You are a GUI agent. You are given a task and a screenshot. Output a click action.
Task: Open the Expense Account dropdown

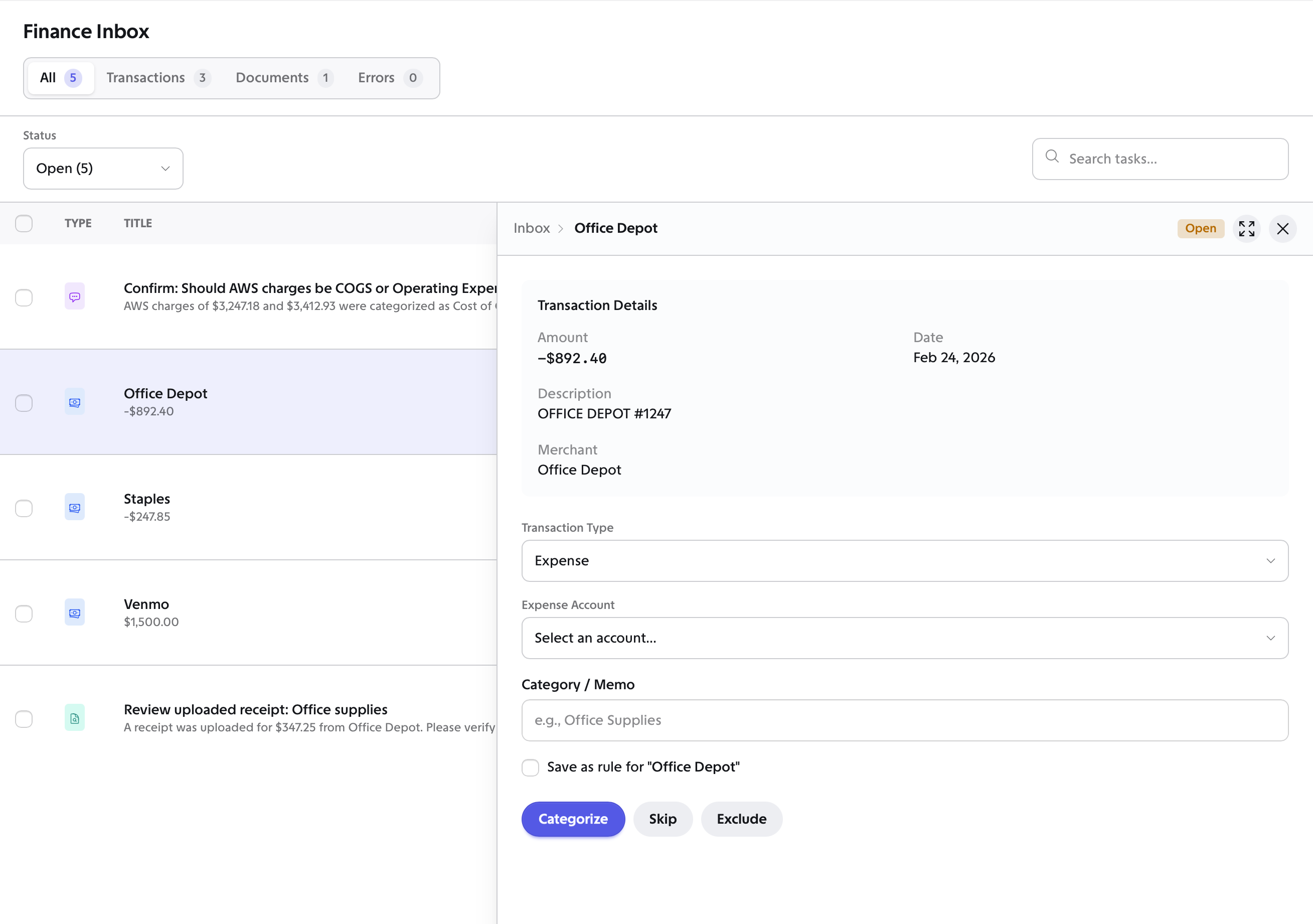[904, 638]
